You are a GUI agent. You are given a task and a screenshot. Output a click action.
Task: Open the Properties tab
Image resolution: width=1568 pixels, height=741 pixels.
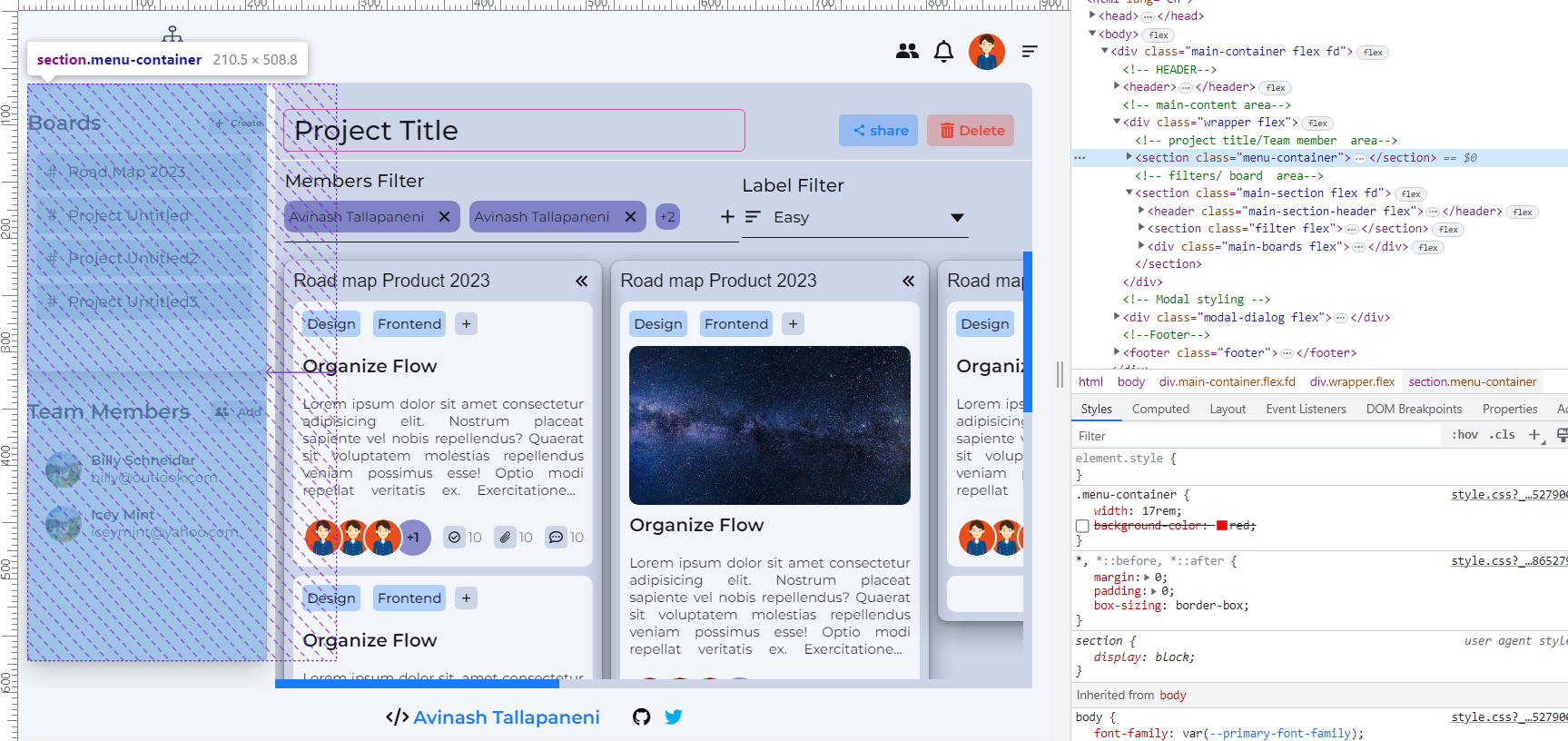tap(1510, 410)
